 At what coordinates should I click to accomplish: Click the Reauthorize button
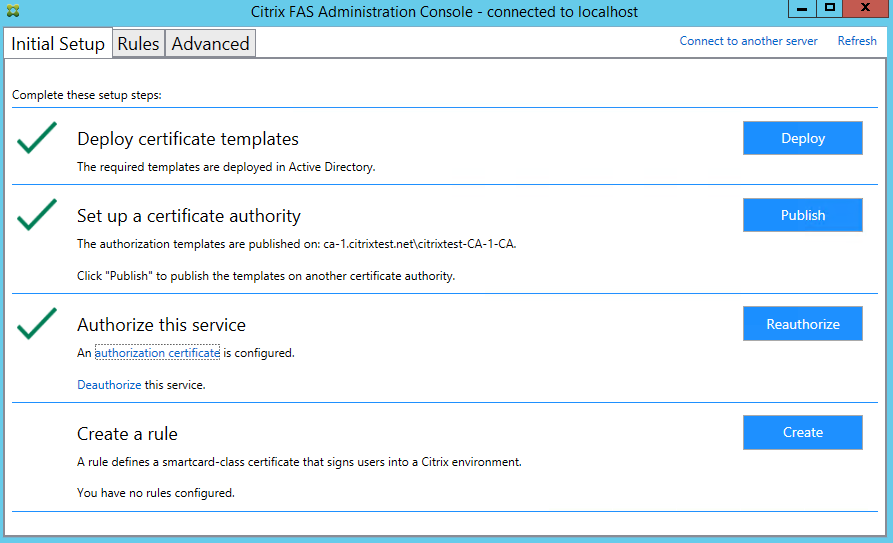point(802,324)
